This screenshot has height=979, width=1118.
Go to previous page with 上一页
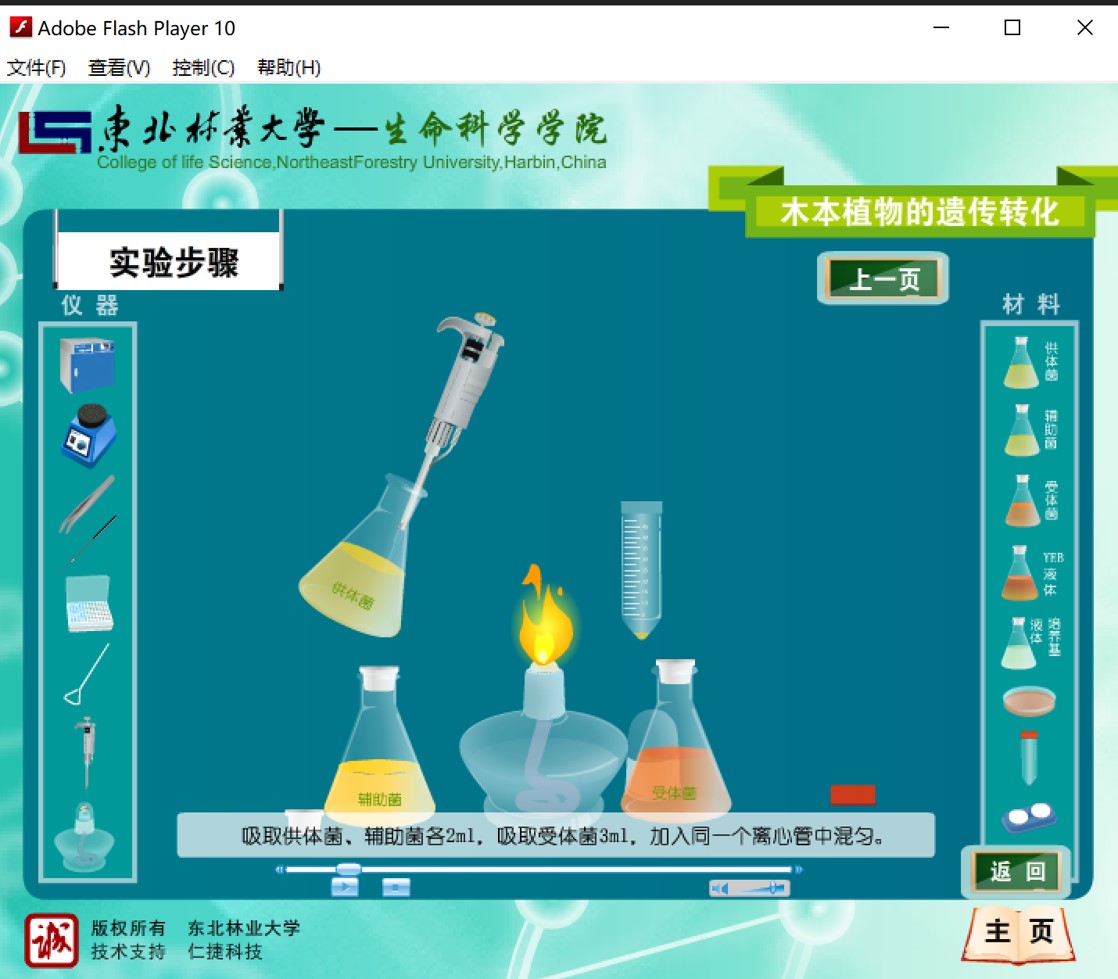883,279
